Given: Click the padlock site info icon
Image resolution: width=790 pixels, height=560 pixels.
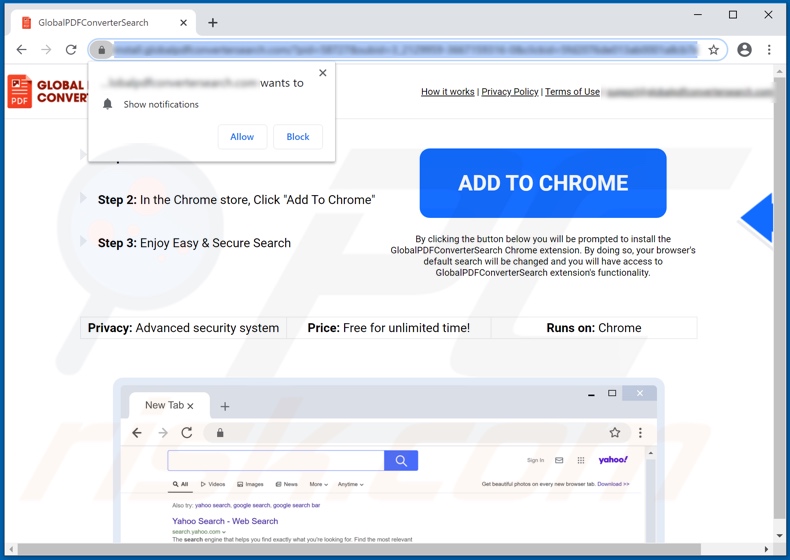Looking at the screenshot, I should point(102,50).
